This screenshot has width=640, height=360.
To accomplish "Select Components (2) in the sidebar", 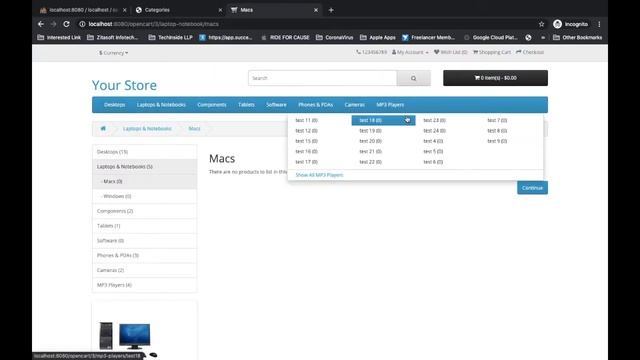I will [x=144, y=211].
